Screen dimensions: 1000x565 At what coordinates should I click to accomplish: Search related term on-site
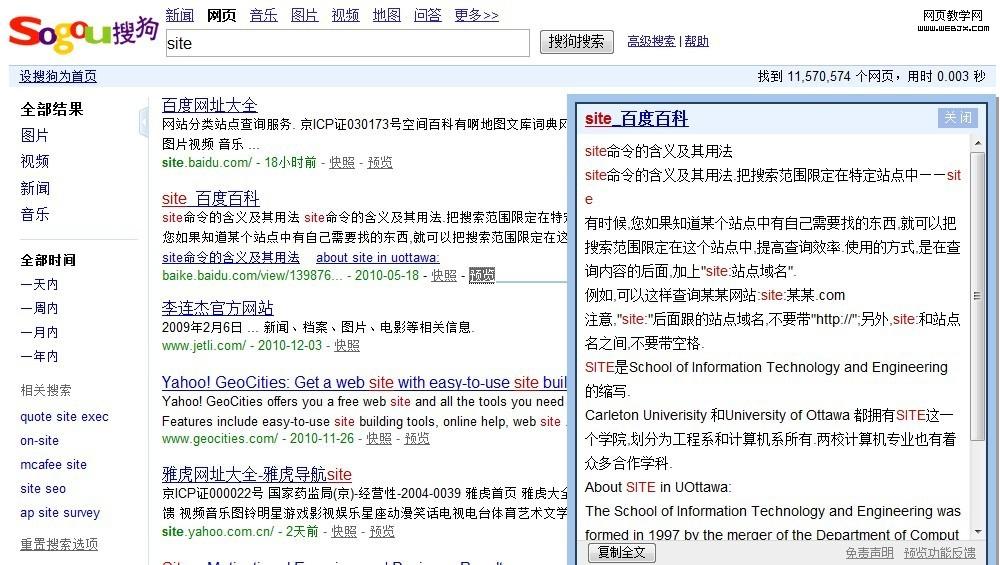point(40,441)
